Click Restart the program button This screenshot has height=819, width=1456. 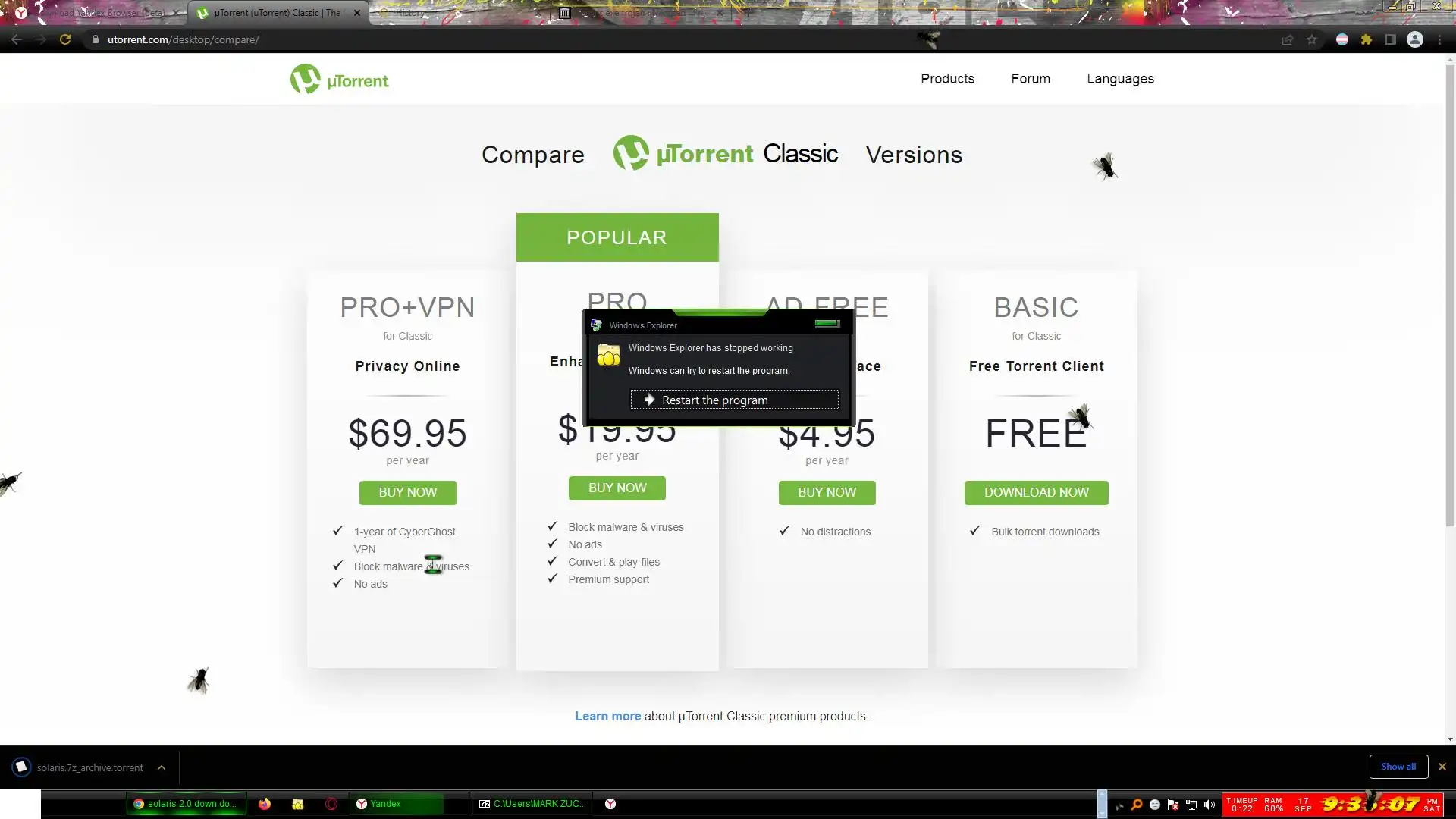click(734, 400)
